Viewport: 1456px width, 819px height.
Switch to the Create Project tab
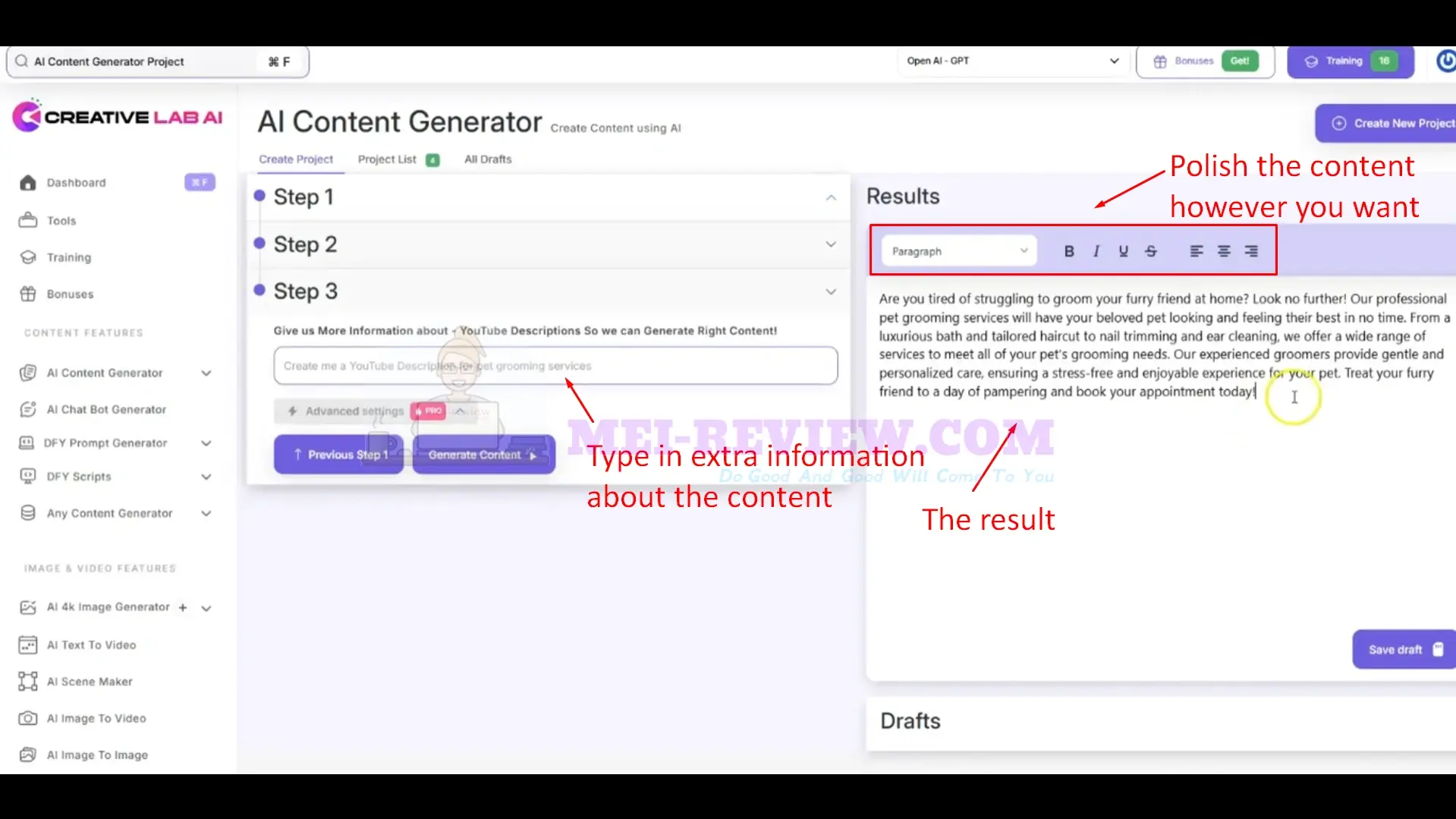click(x=296, y=159)
